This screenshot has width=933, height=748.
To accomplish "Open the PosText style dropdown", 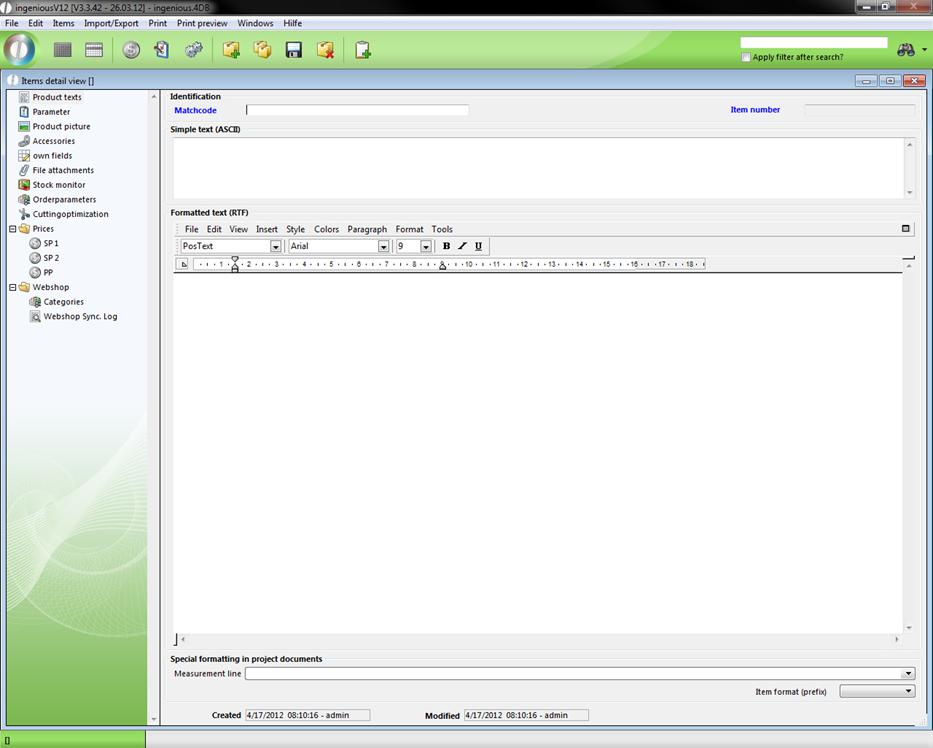I will point(275,246).
